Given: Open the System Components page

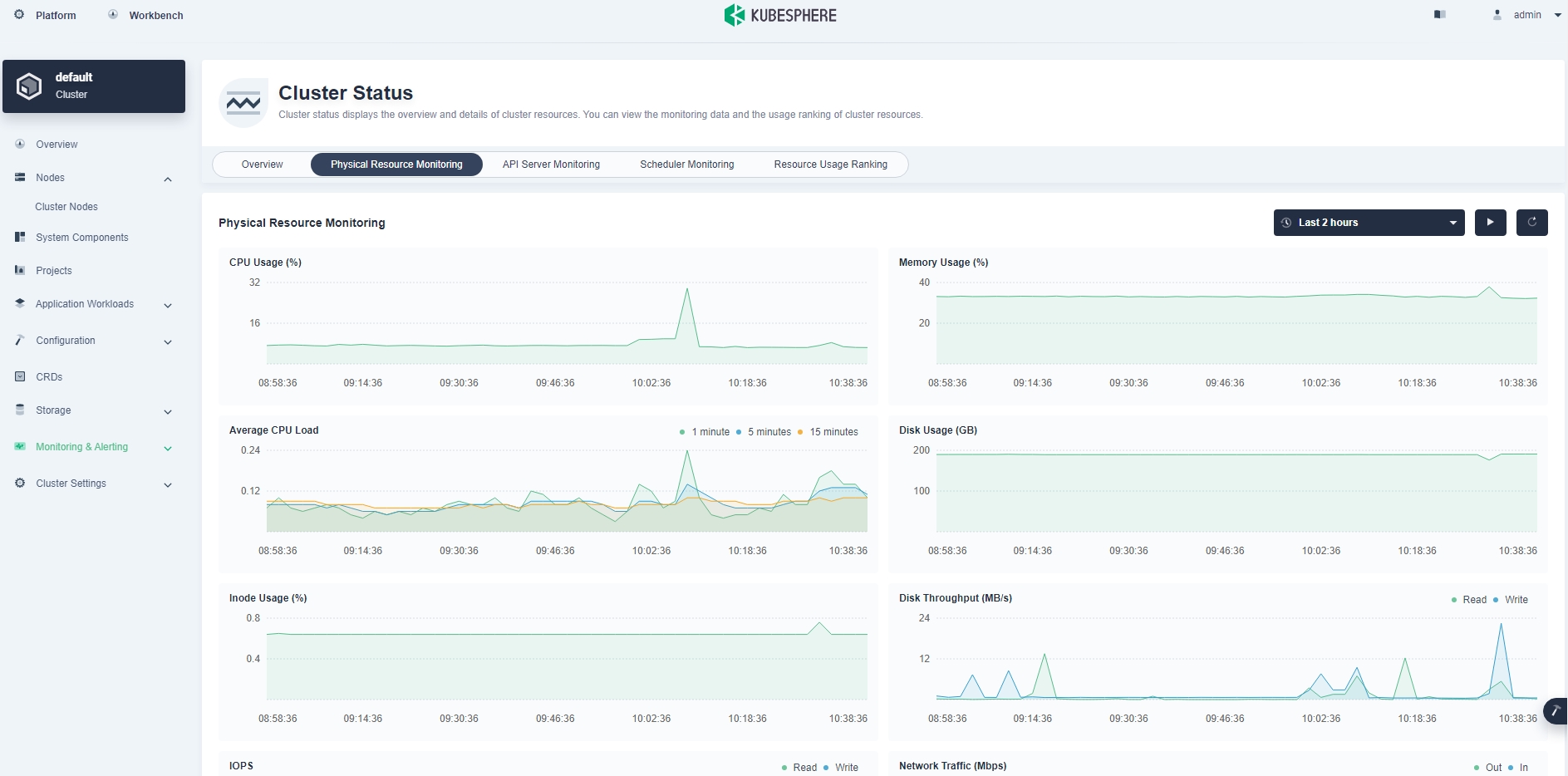Looking at the screenshot, I should pos(81,238).
